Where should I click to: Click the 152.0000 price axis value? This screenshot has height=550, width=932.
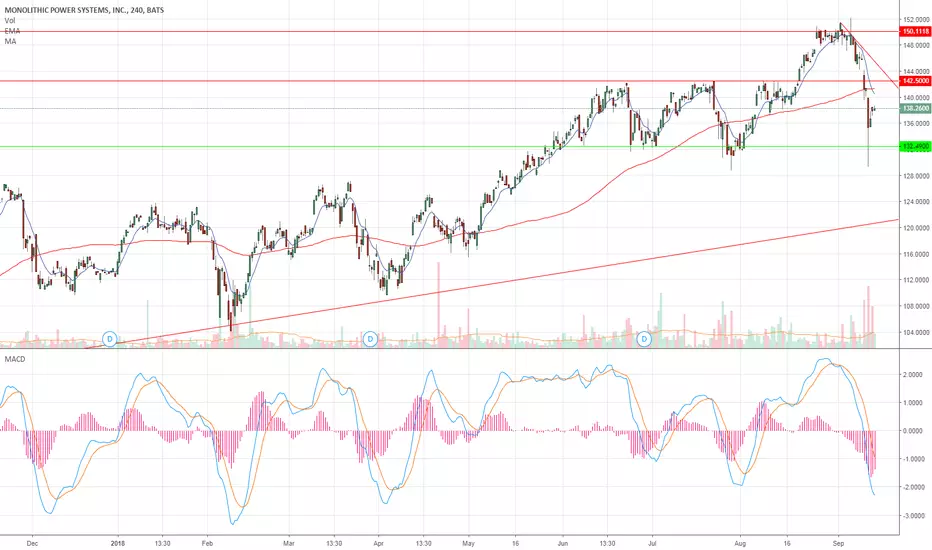pos(917,20)
